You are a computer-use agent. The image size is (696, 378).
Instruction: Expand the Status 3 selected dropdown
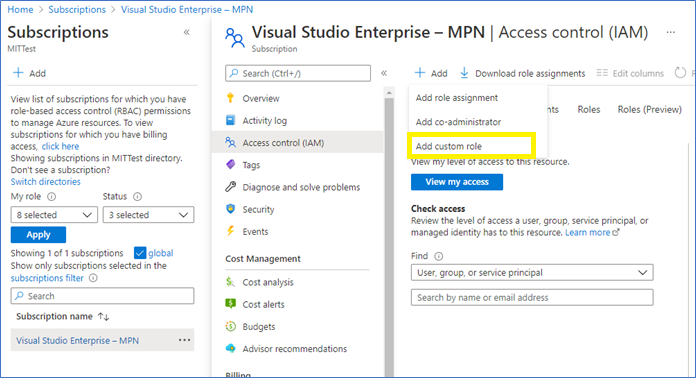pos(148,215)
